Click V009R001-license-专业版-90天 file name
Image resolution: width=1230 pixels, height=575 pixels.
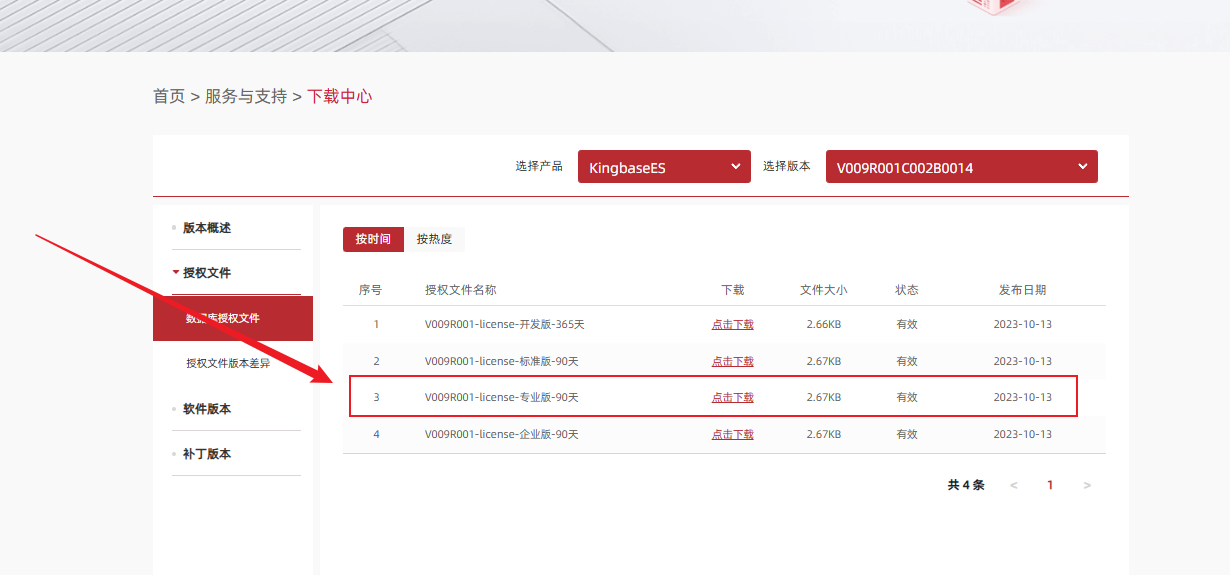point(502,397)
